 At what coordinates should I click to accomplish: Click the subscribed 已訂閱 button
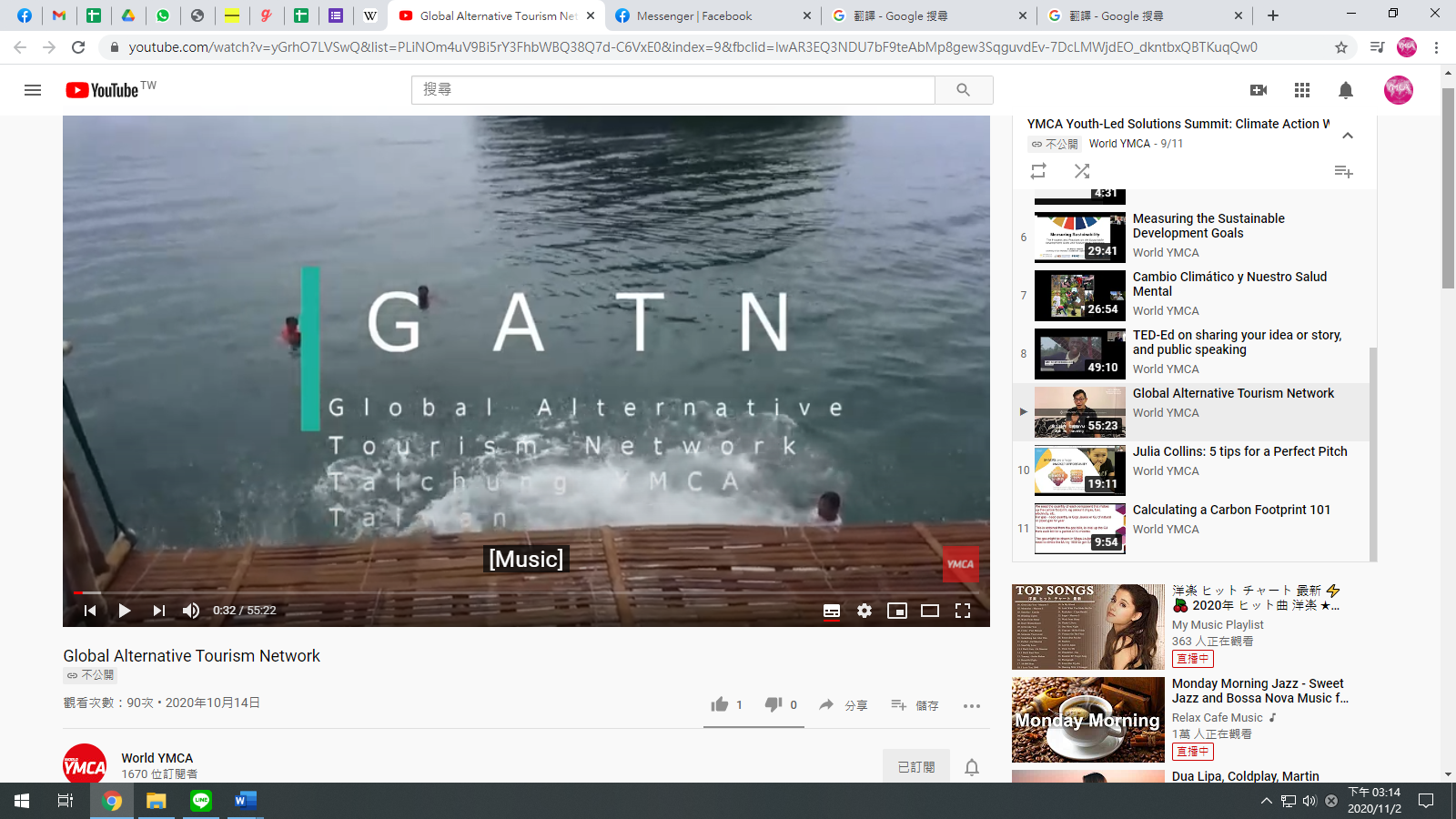(915, 767)
